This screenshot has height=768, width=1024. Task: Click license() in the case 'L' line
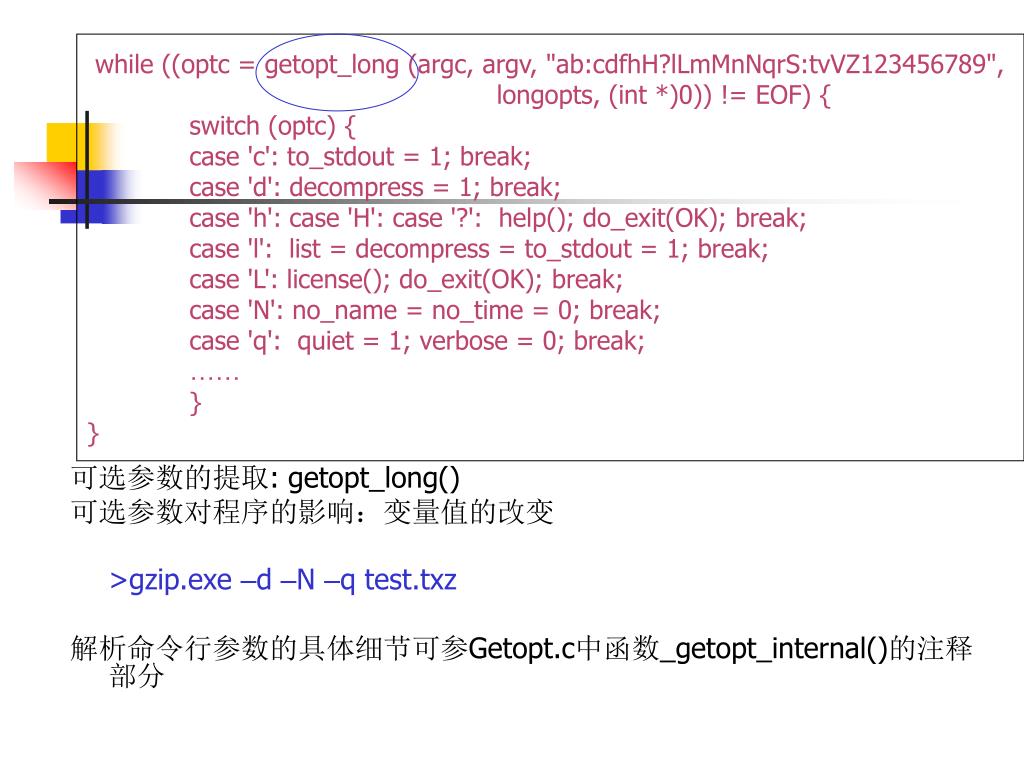tap(338, 280)
